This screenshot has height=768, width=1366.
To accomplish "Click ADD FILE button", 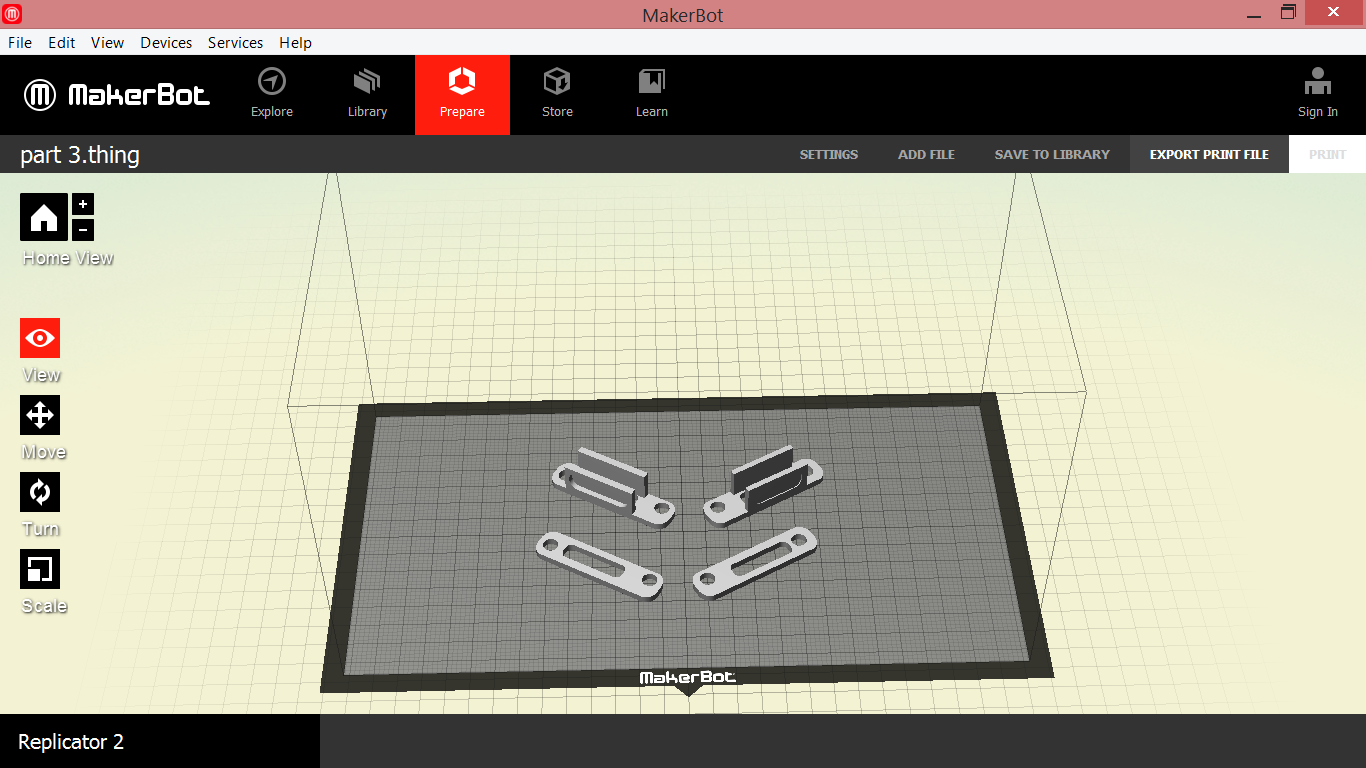I will point(926,154).
